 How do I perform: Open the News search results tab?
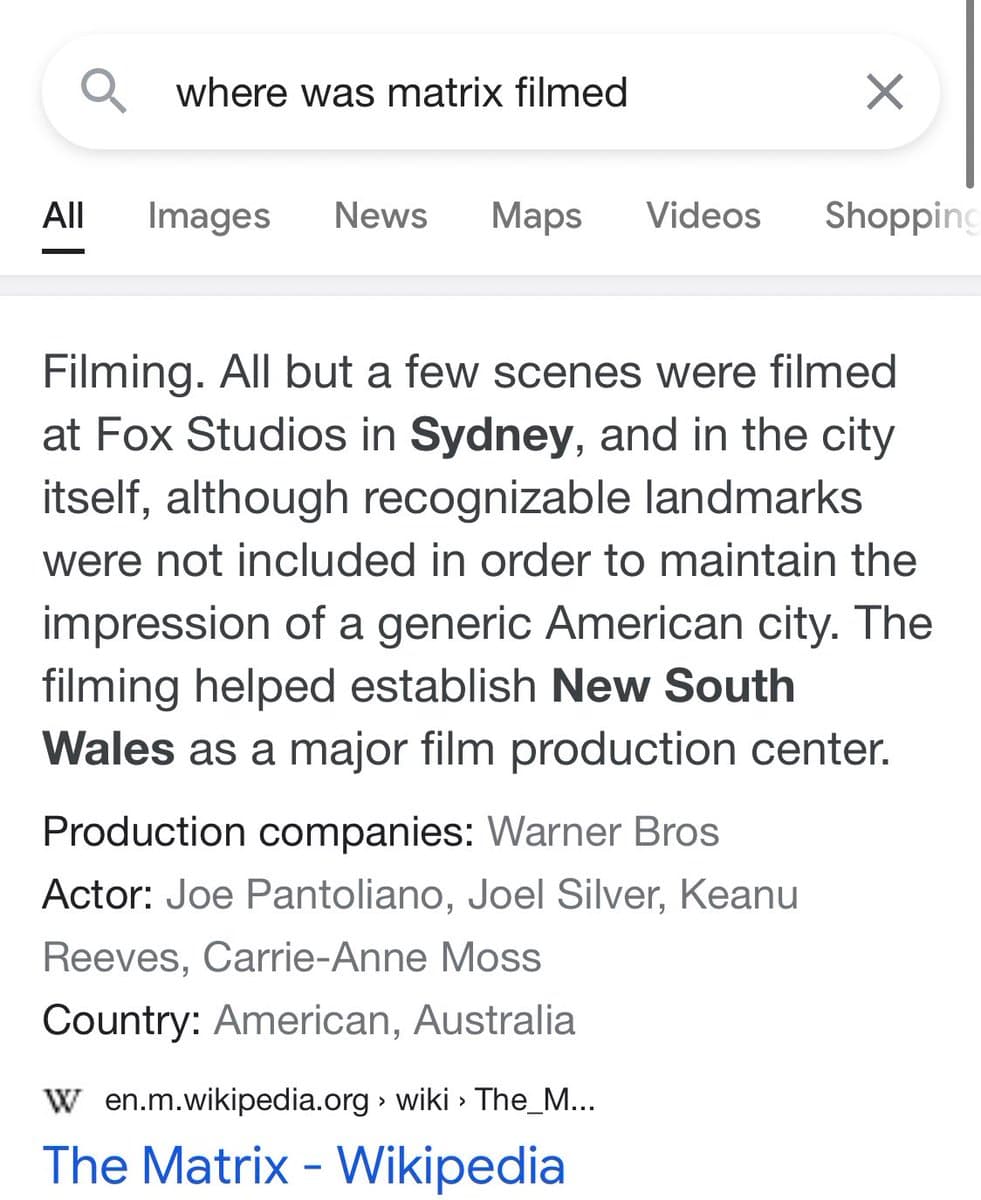[x=380, y=216]
